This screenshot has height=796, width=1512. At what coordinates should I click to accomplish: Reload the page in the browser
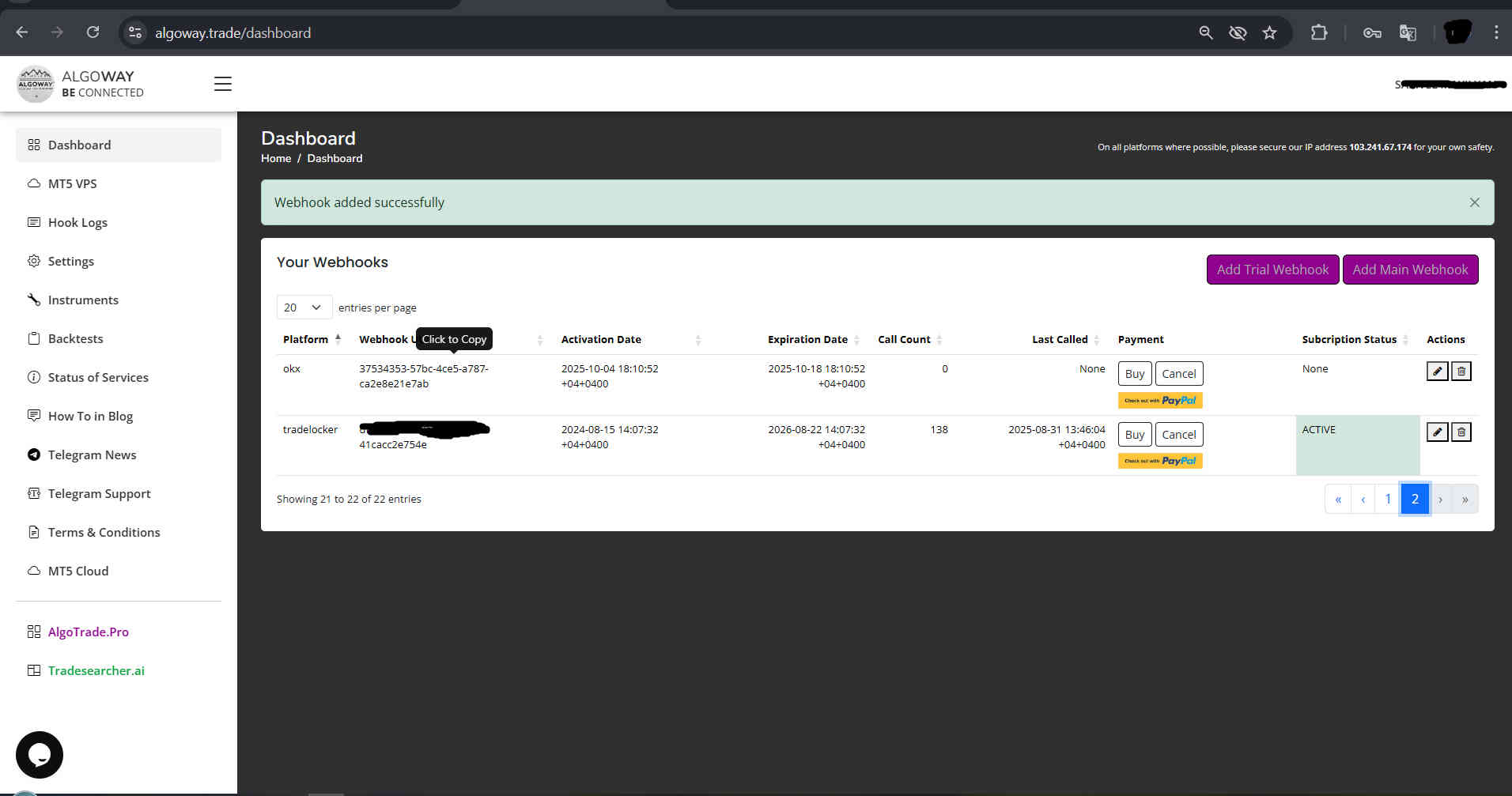(x=93, y=32)
